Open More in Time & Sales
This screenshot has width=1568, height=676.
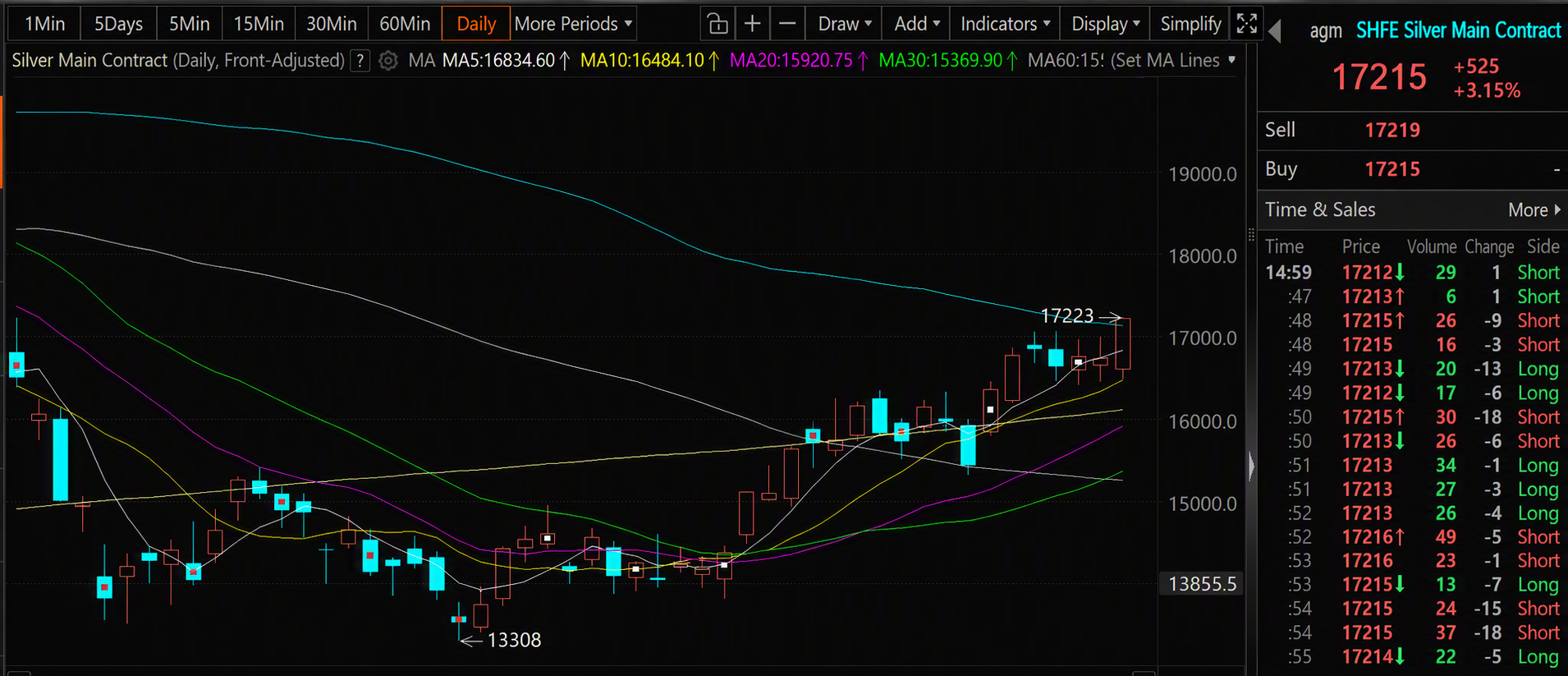(1534, 210)
